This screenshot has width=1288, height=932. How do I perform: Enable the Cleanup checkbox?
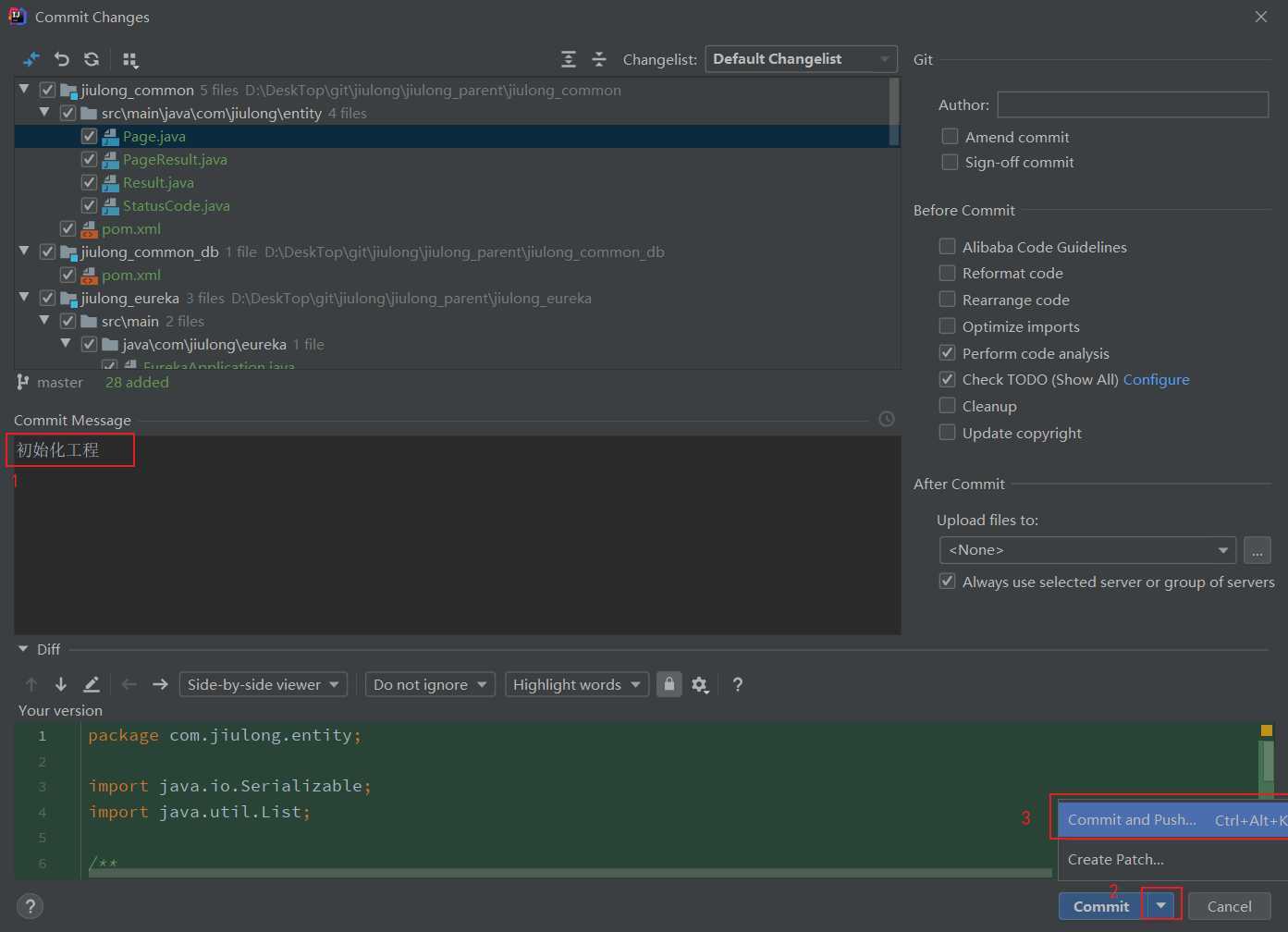pyautogui.click(x=947, y=405)
